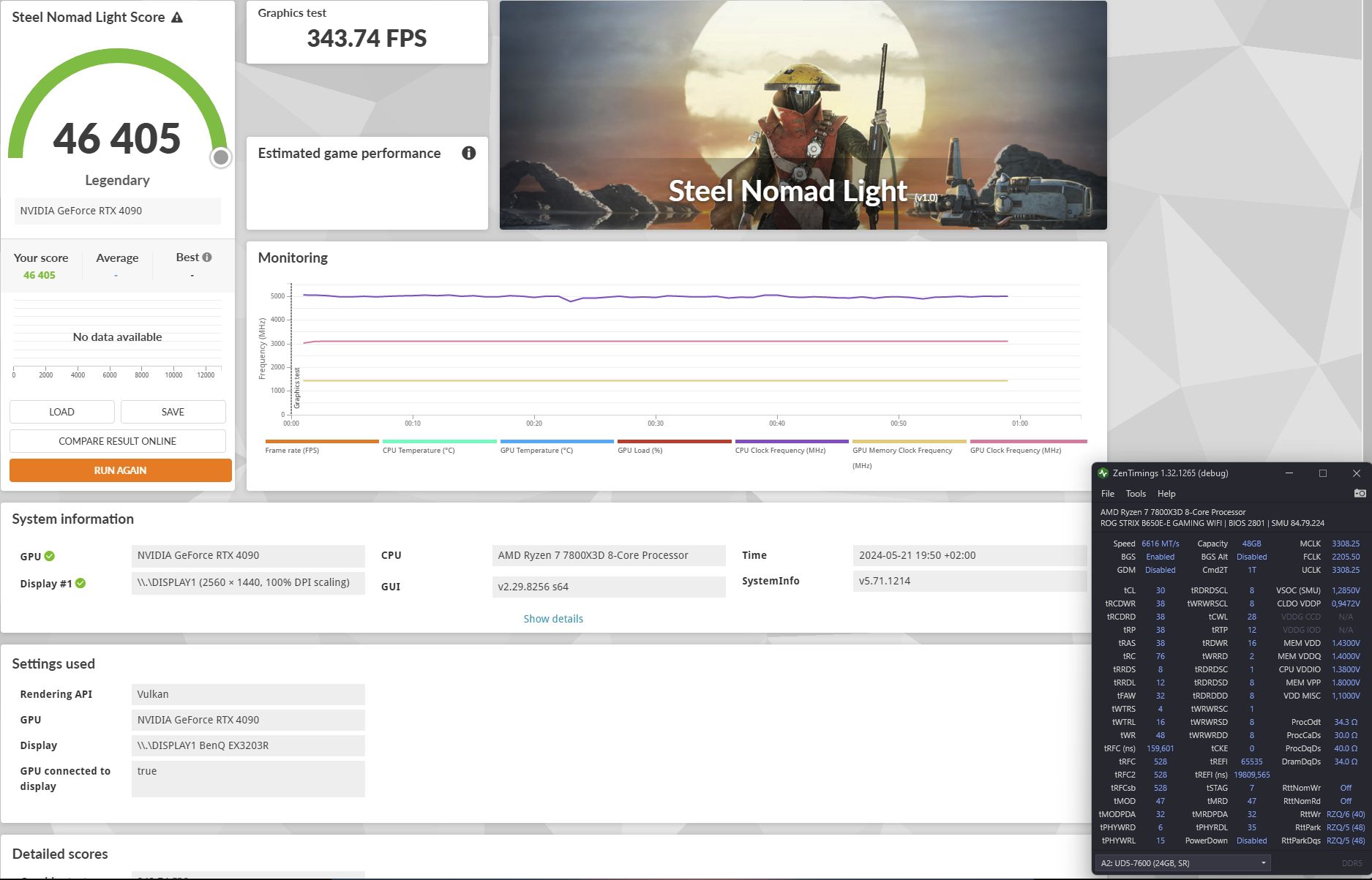This screenshot has height=880, width=1372.
Task: Click the tRFC (ns) value 159,601
Action: tap(1161, 748)
